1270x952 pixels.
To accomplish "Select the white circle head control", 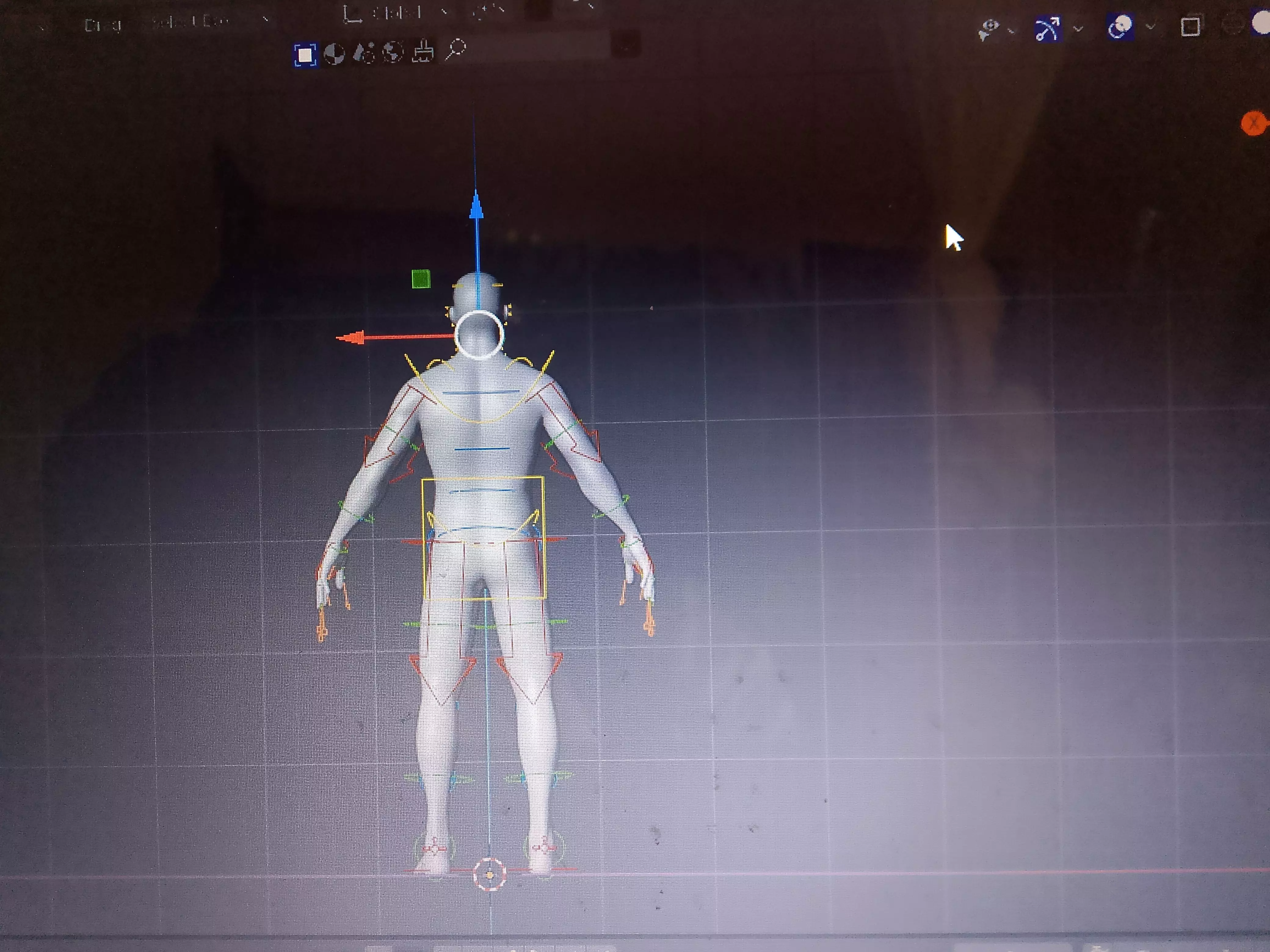I will (x=479, y=334).
